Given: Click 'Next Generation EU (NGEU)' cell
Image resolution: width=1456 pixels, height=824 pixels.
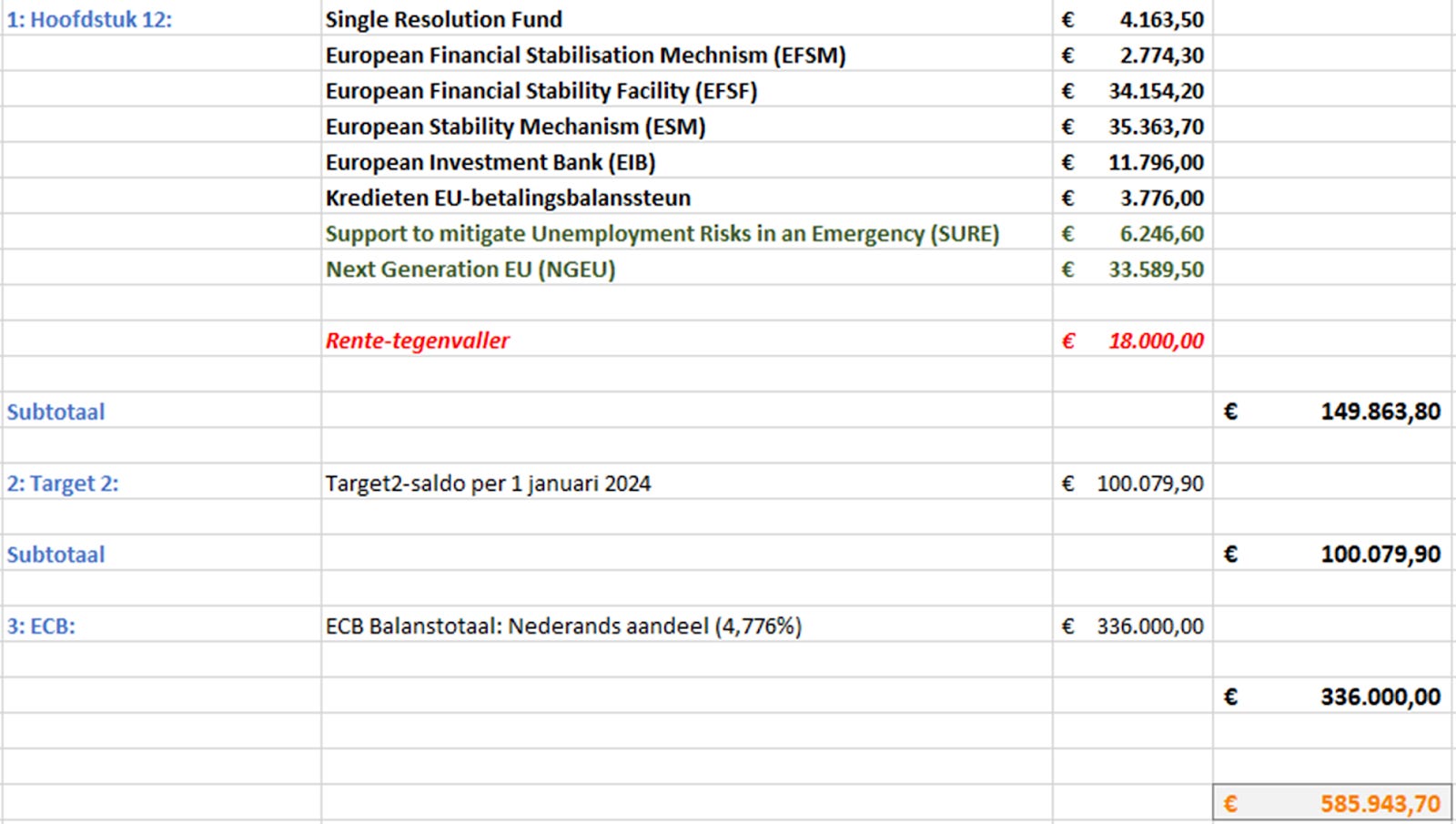Looking at the screenshot, I should coord(687,269).
